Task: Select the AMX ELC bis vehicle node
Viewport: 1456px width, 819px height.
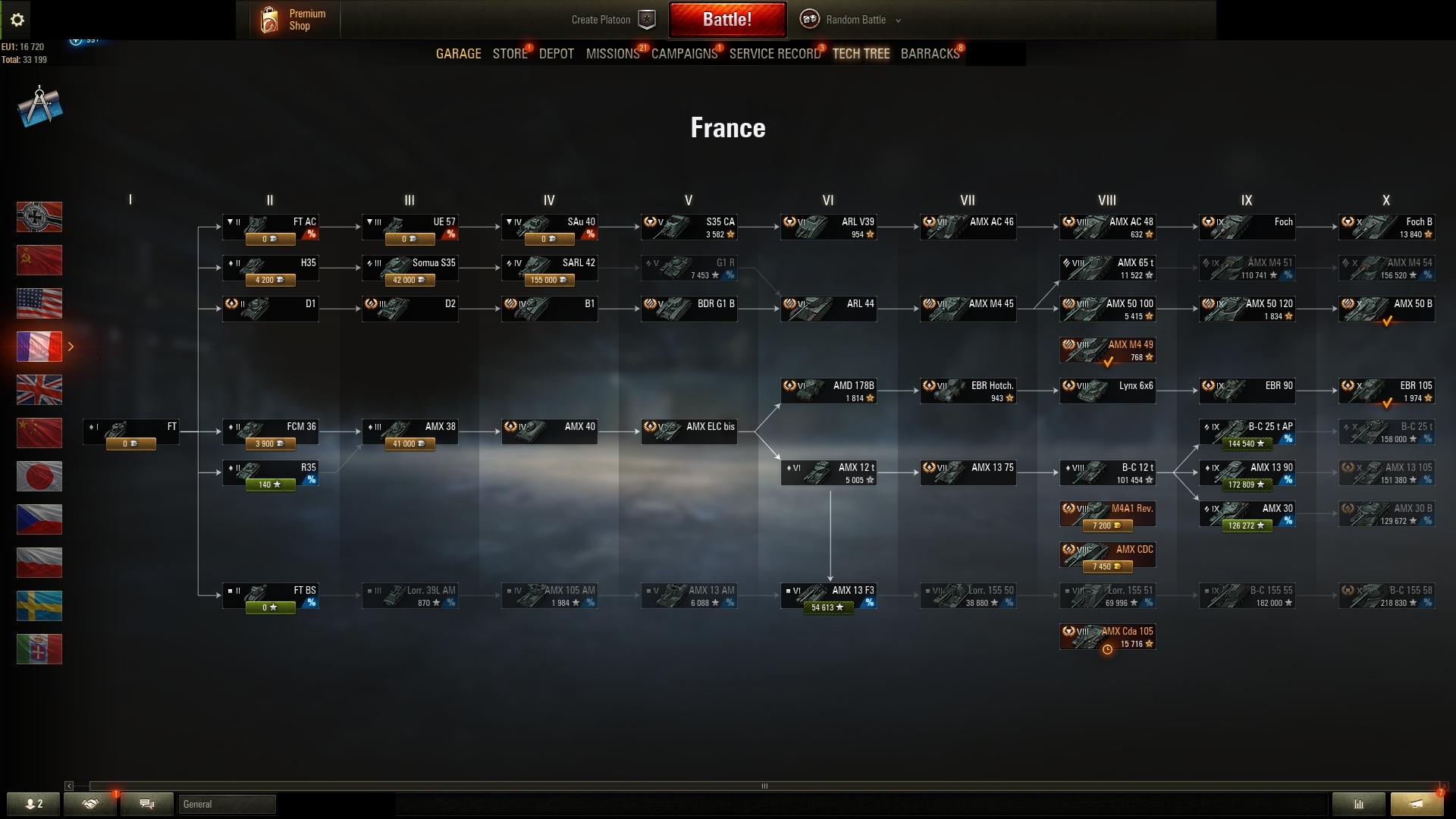Action: (689, 431)
